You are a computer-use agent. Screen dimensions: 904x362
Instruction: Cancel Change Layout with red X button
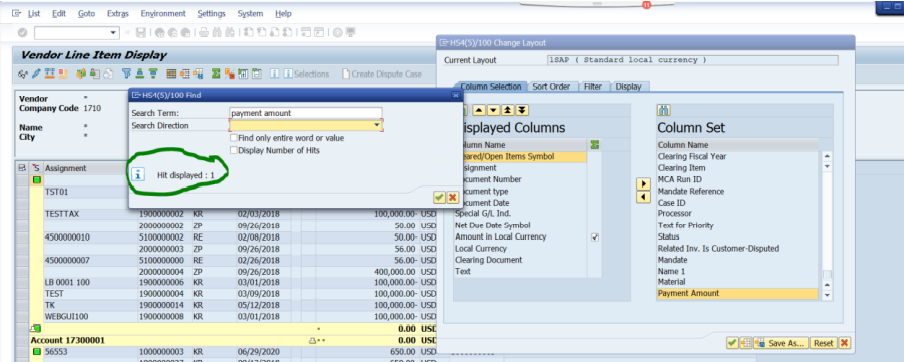pyautogui.click(x=845, y=343)
